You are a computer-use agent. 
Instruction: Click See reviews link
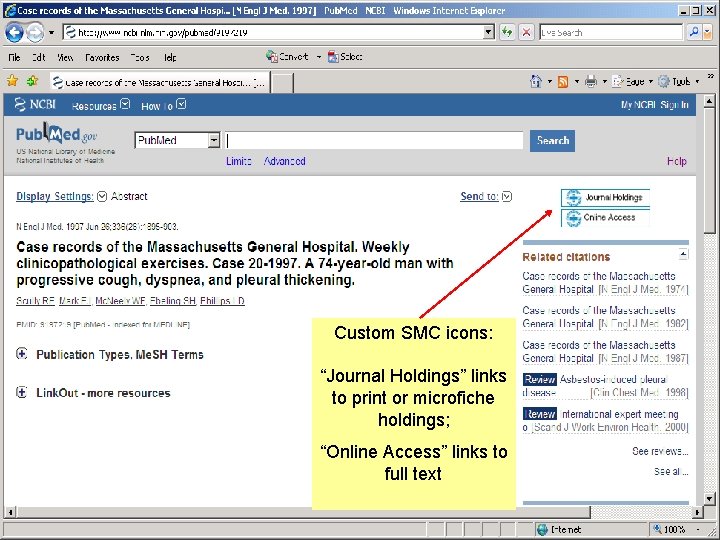660,451
